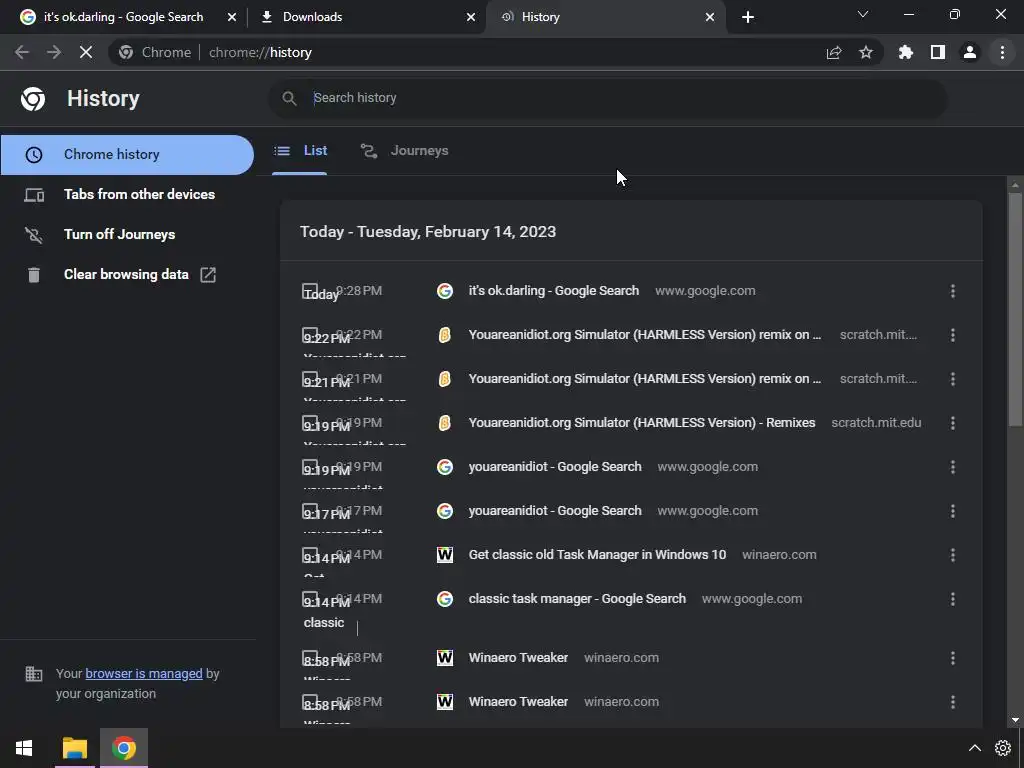
Task: Tick checkbox for 9:21 PM Youareanidiot remix entry
Action: coord(310,379)
